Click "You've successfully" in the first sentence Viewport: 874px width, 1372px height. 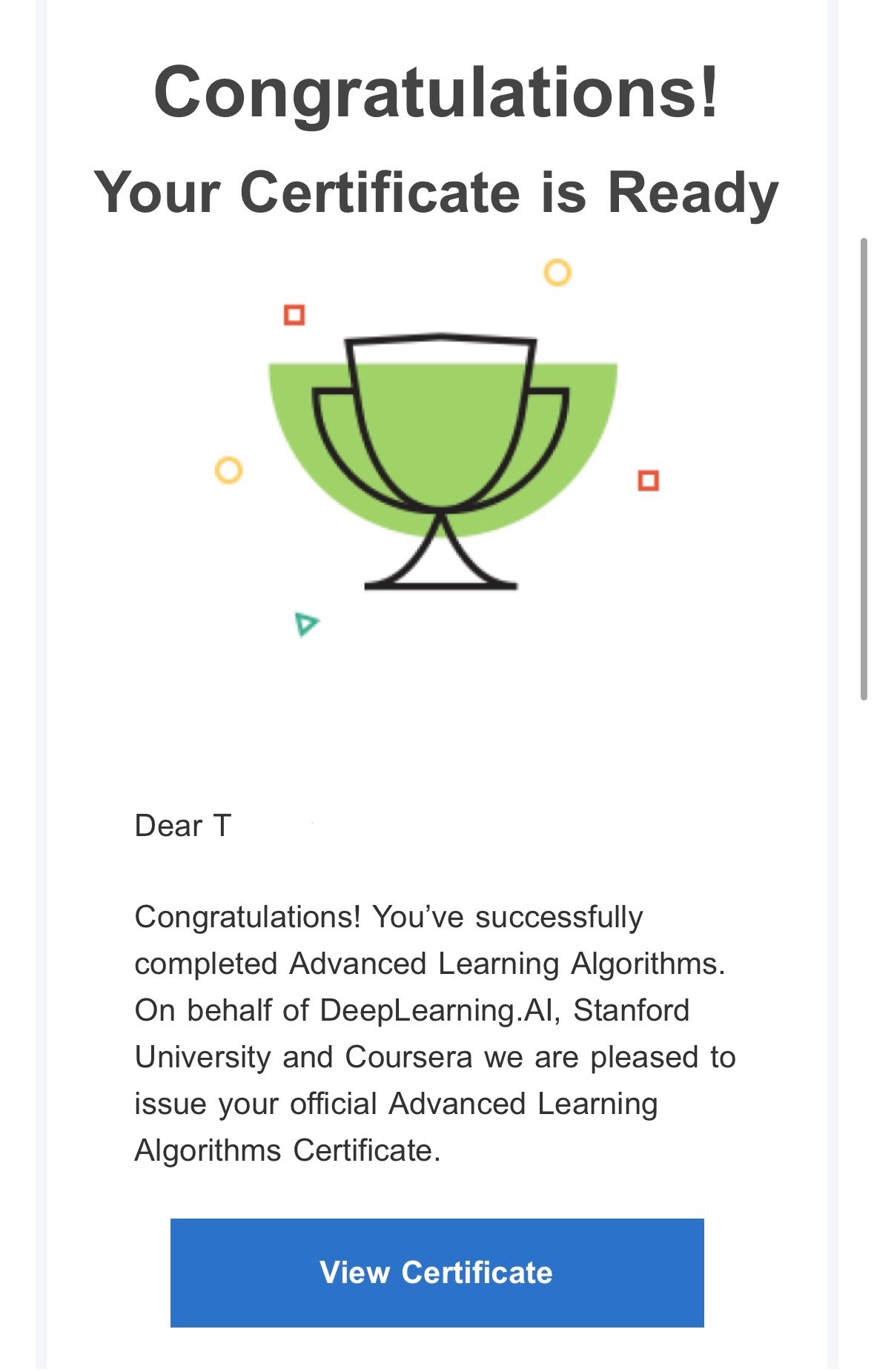pos(508,917)
